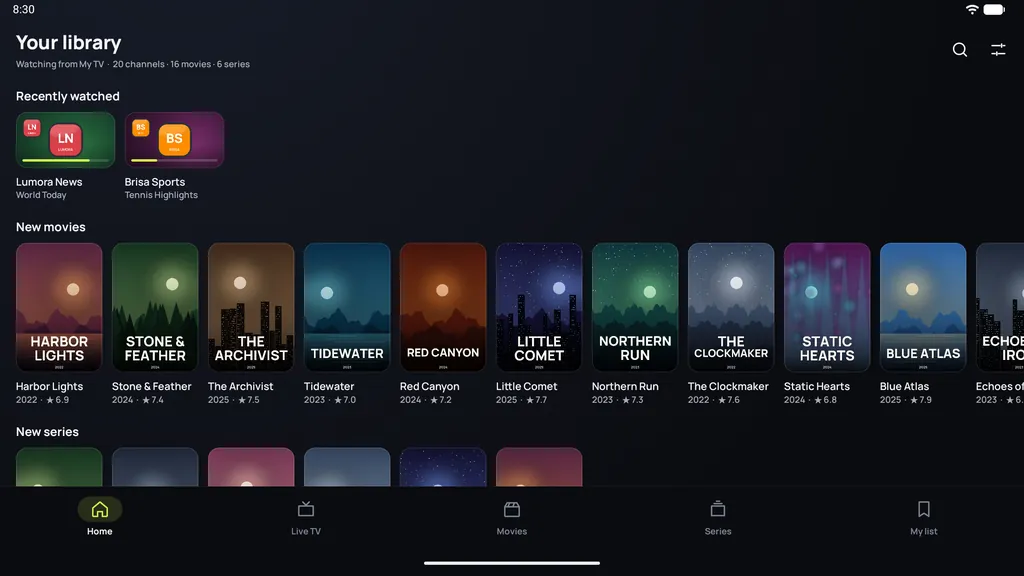Go to the Live TV tab
This screenshot has height=576, width=1024.
coord(306,519)
